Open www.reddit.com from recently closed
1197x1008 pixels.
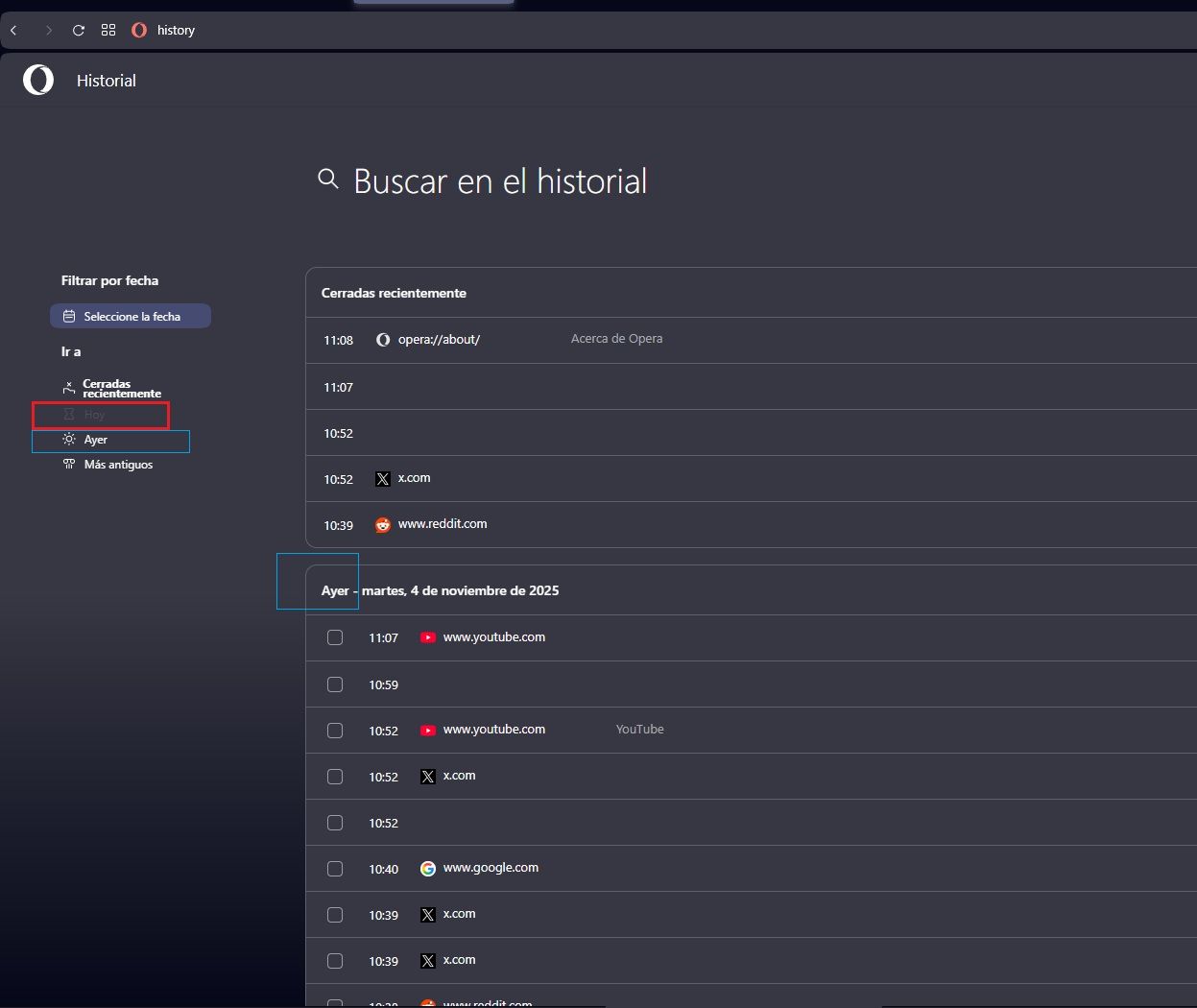[x=443, y=524]
